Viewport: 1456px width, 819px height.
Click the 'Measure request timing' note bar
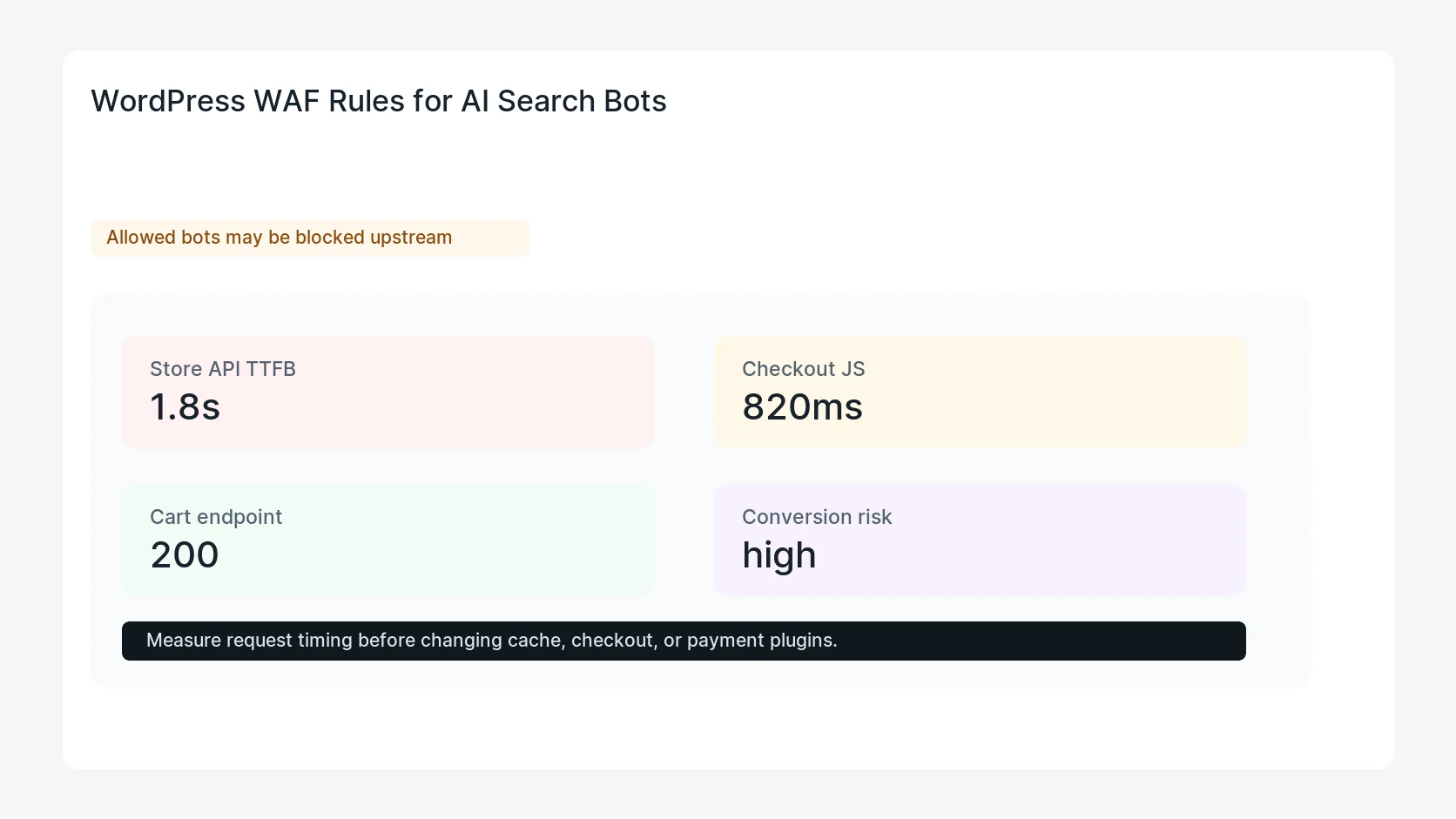pyautogui.click(x=684, y=641)
